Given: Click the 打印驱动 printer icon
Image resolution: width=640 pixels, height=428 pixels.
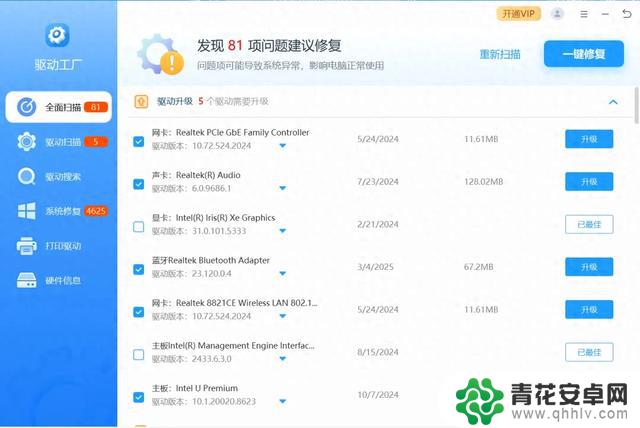Looking at the screenshot, I should 27,246.
